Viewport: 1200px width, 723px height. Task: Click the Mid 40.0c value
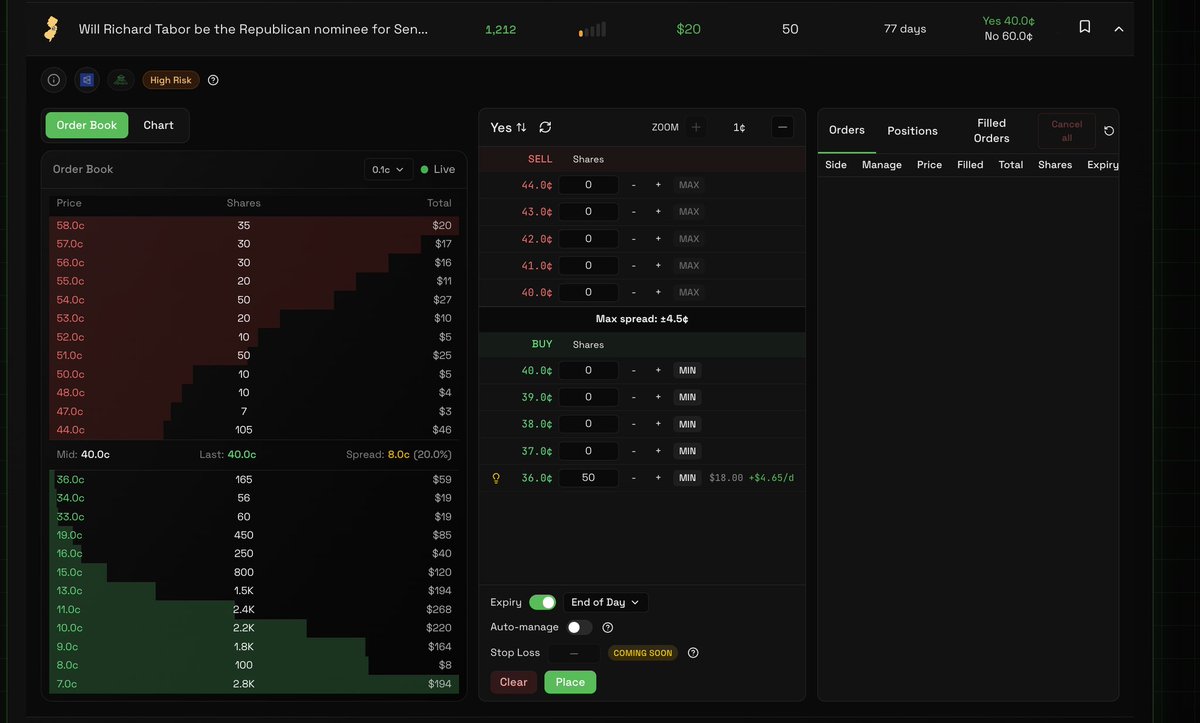coord(82,455)
